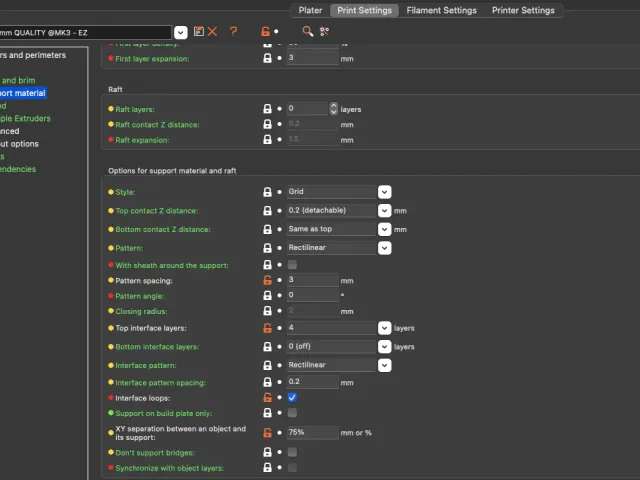
Task: Click the lock icon for Don't support bridges
Action: point(267,452)
